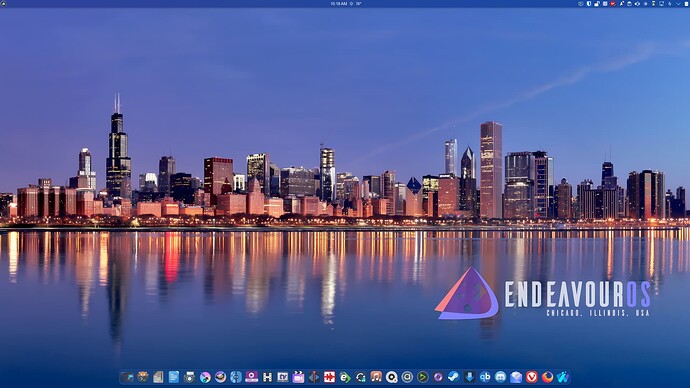Launch the HandBrake-style H icon
The width and height of the screenshot is (690, 388).
pyautogui.click(x=267, y=377)
